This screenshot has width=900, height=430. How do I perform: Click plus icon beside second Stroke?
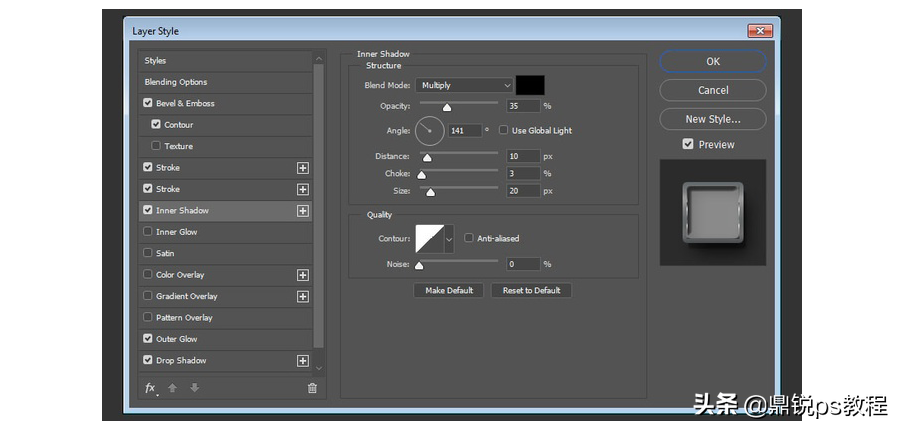tap(302, 189)
